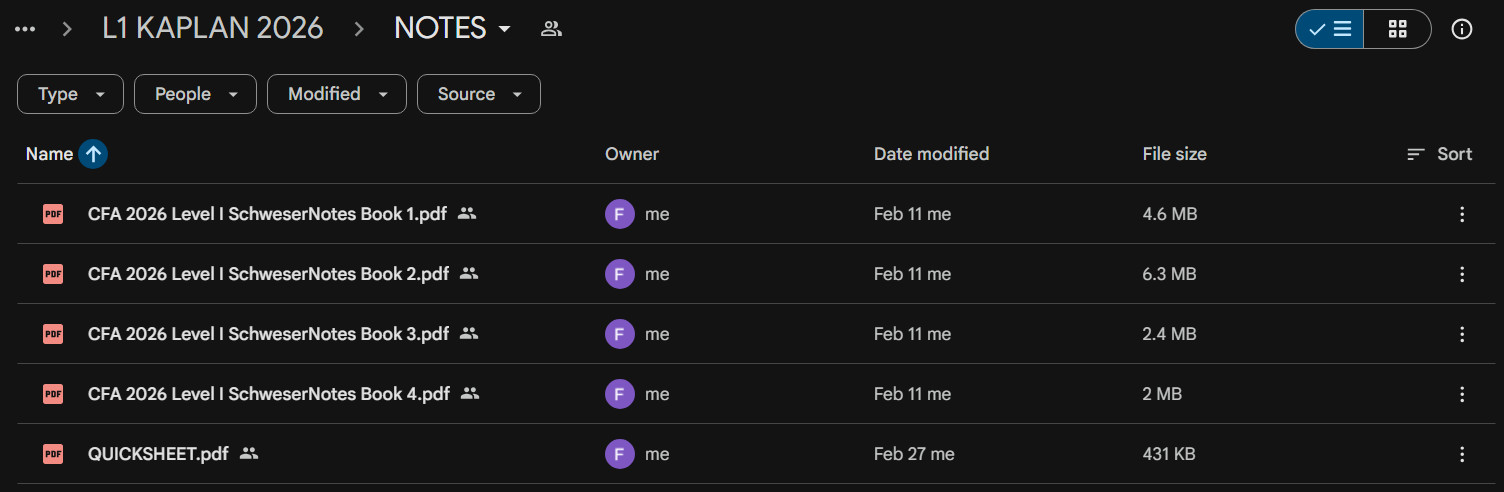
Task: Click the shared icon next to QUICKSHEET
Action: pos(249,453)
